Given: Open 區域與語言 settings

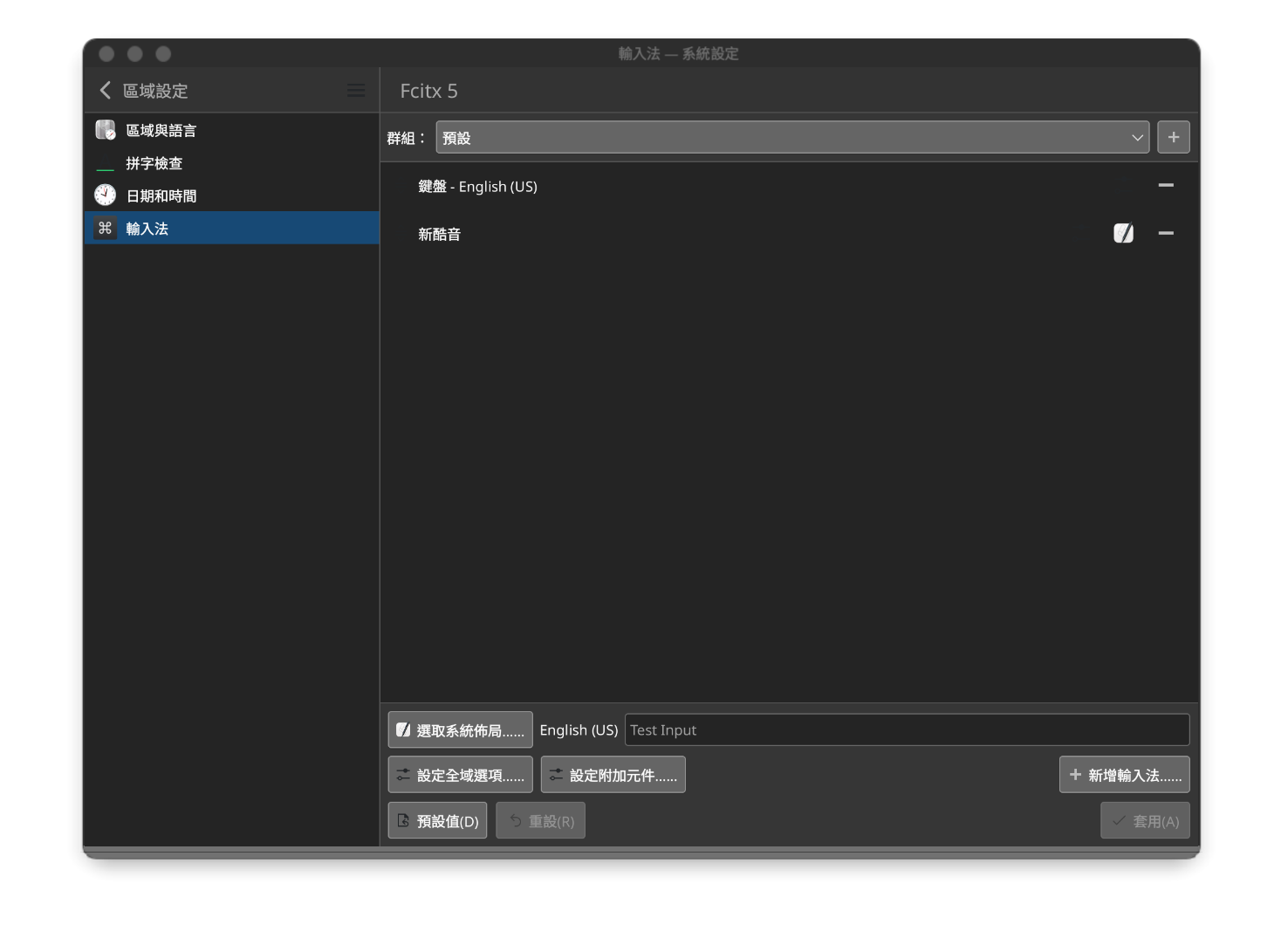Looking at the screenshot, I should click(232, 130).
